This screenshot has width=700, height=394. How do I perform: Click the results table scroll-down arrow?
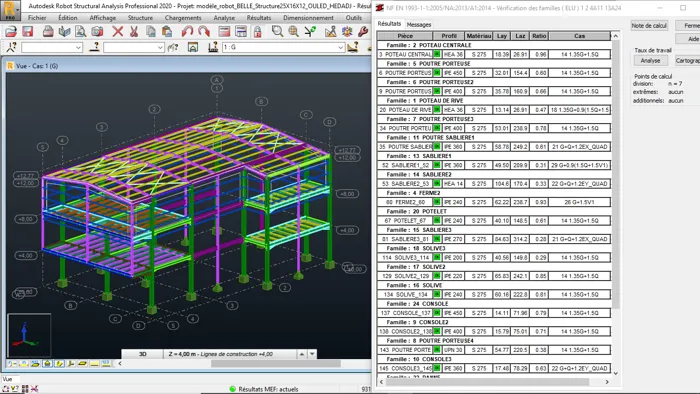(616, 373)
